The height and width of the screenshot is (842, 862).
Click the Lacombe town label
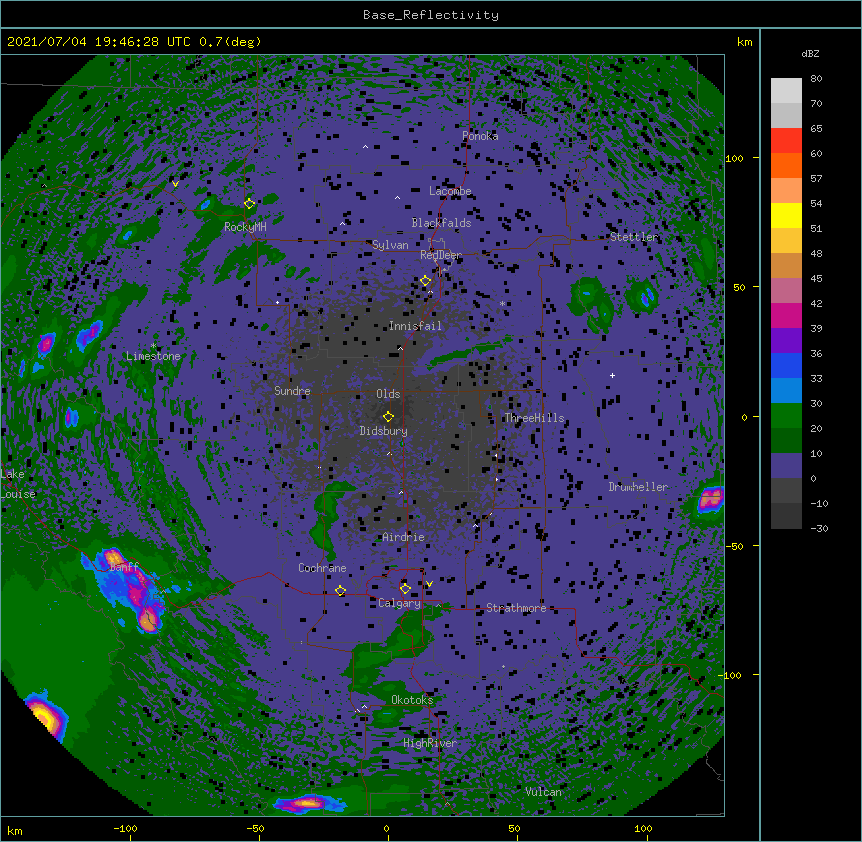point(450,191)
